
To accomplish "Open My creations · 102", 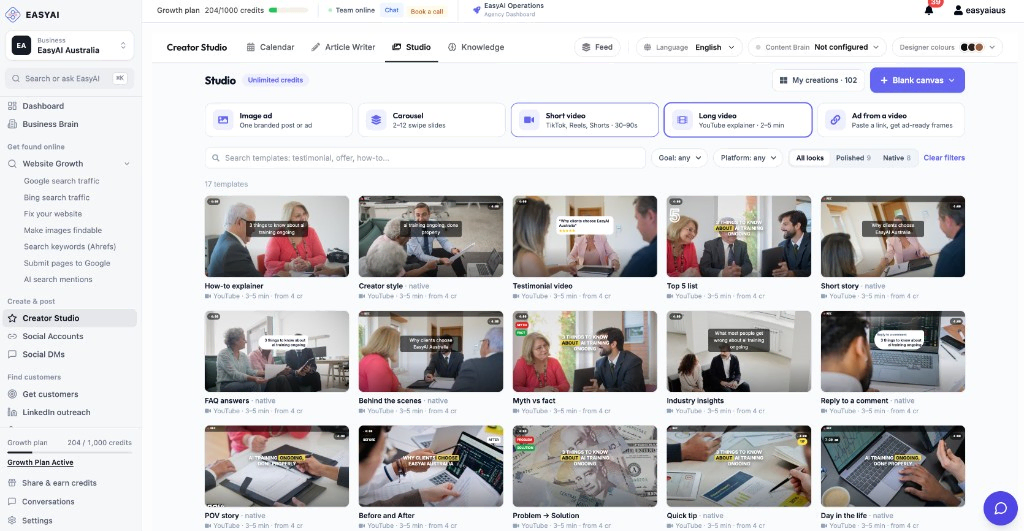I will tap(818, 80).
